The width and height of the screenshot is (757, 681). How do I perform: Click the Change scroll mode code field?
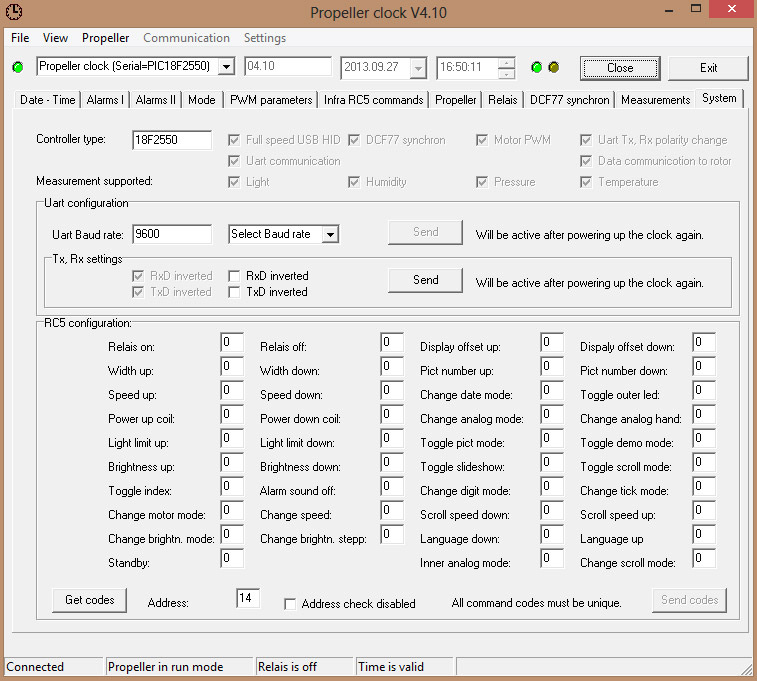704,558
